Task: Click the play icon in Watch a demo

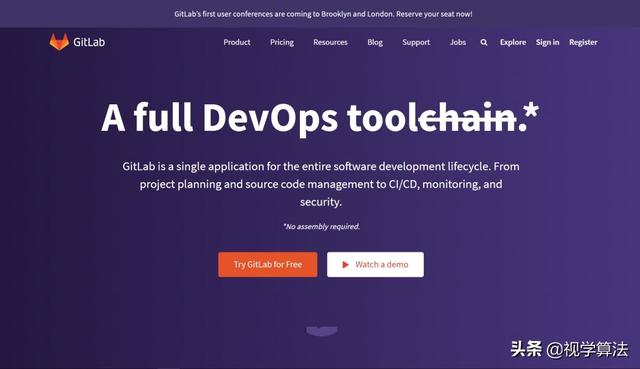Action: 345,265
